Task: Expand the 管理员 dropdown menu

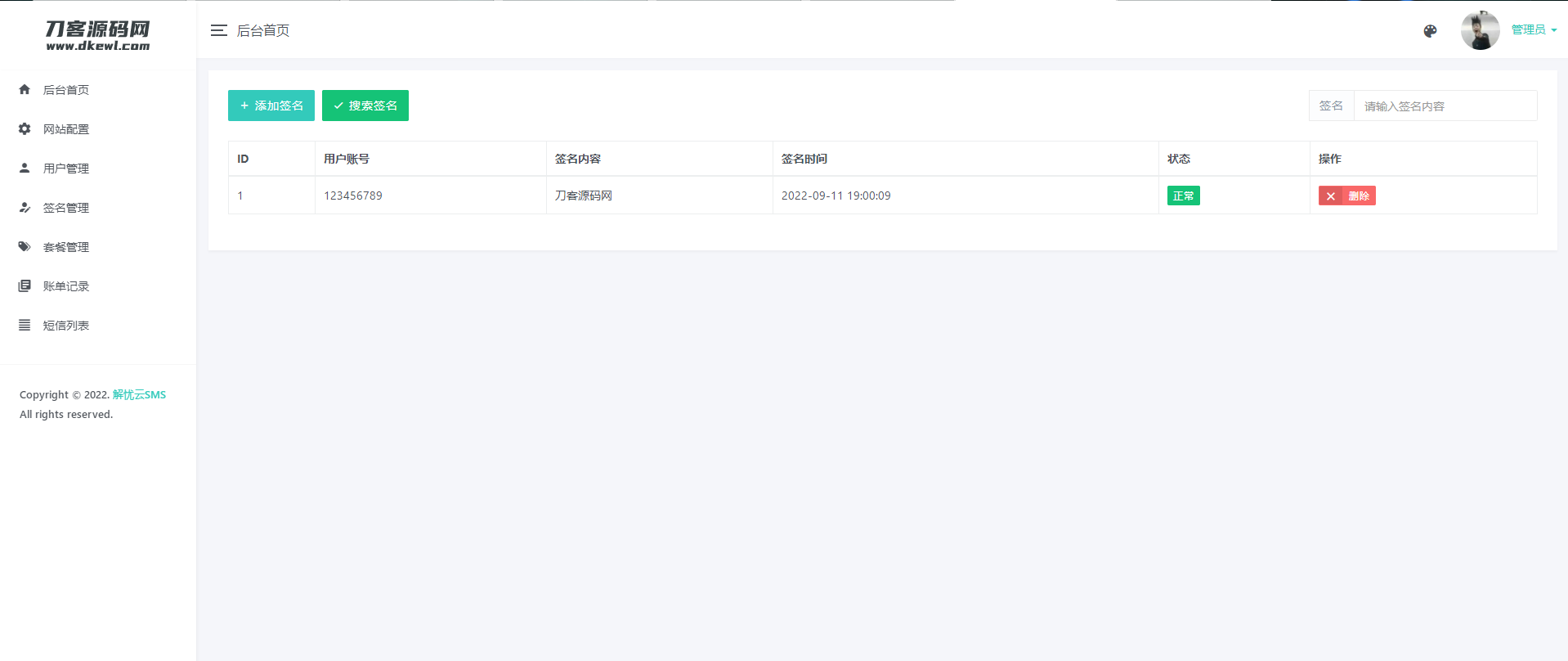Action: (1534, 29)
